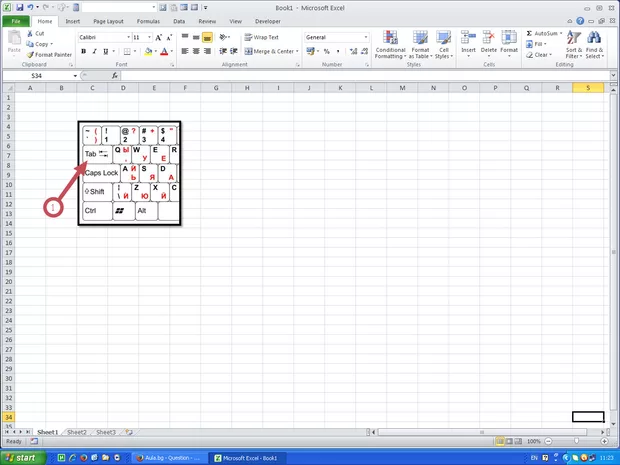Switch to the Page Layout tab
The height and width of the screenshot is (465, 620).
pos(109,20)
